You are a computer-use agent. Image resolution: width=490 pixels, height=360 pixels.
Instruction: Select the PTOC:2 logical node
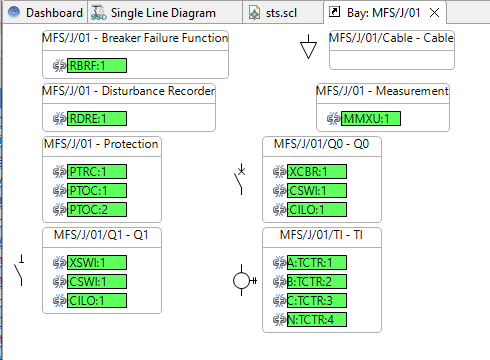tap(97, 209)
